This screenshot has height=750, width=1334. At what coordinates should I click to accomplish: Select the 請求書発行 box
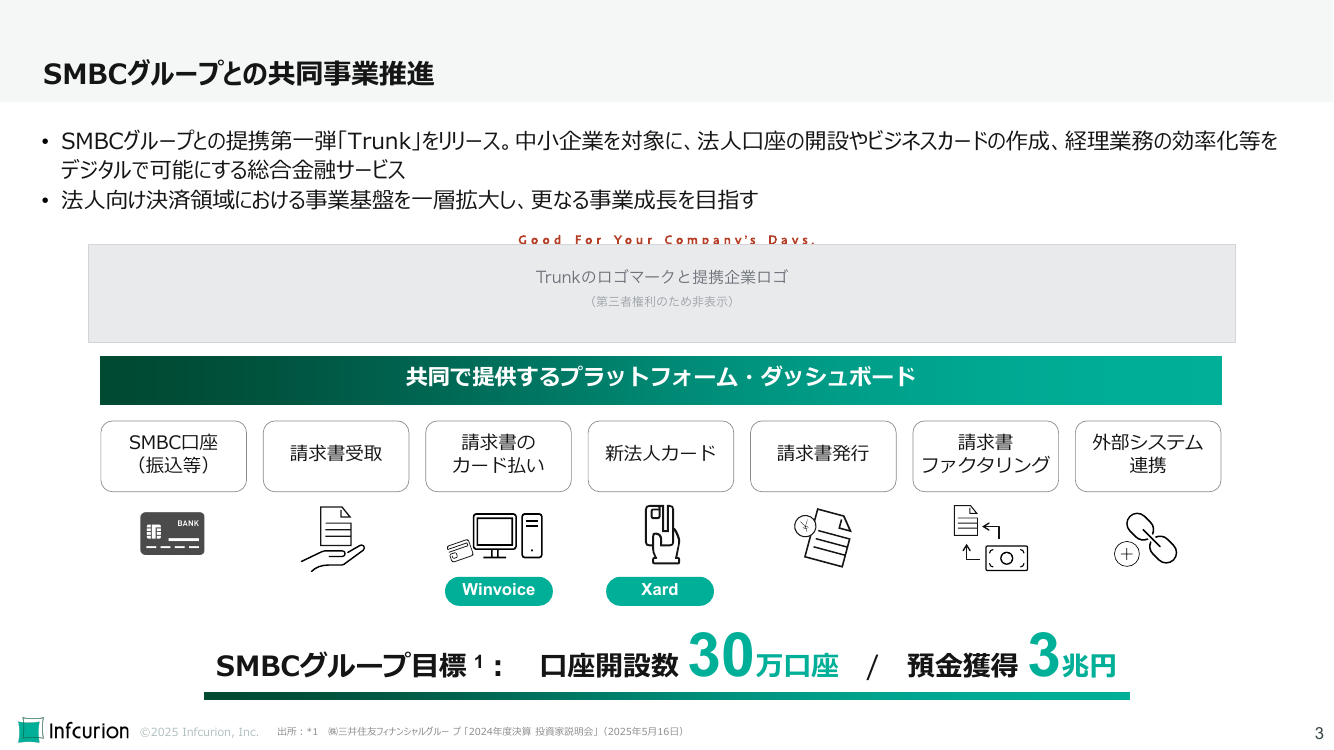pyautogui.click(x=823, y=456)
